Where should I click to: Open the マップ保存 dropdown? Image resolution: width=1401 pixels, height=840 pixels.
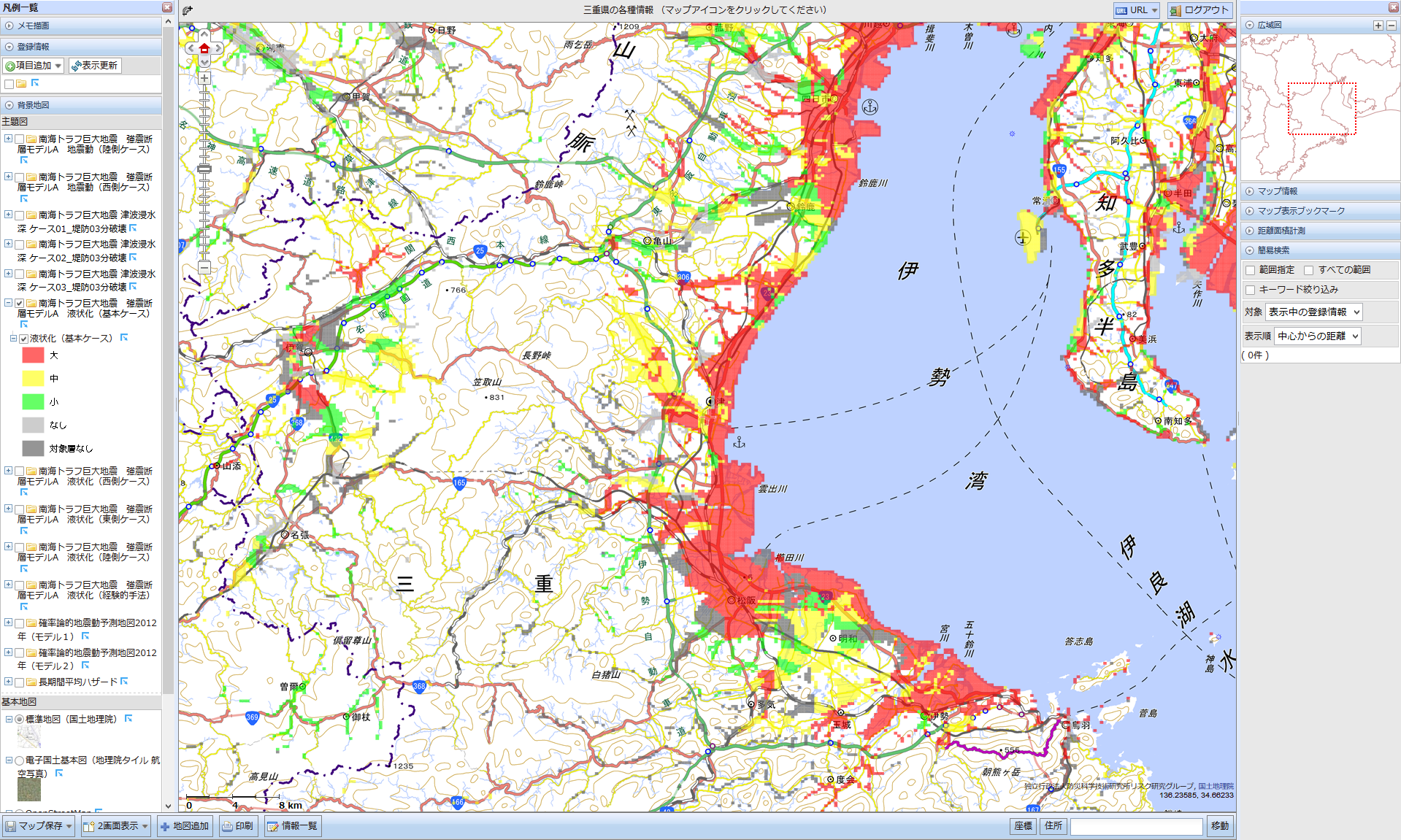point(39,826)
